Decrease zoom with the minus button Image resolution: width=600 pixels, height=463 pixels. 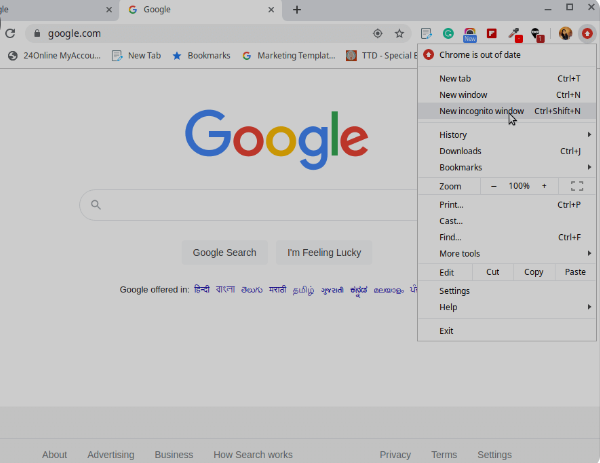(494, 186)
